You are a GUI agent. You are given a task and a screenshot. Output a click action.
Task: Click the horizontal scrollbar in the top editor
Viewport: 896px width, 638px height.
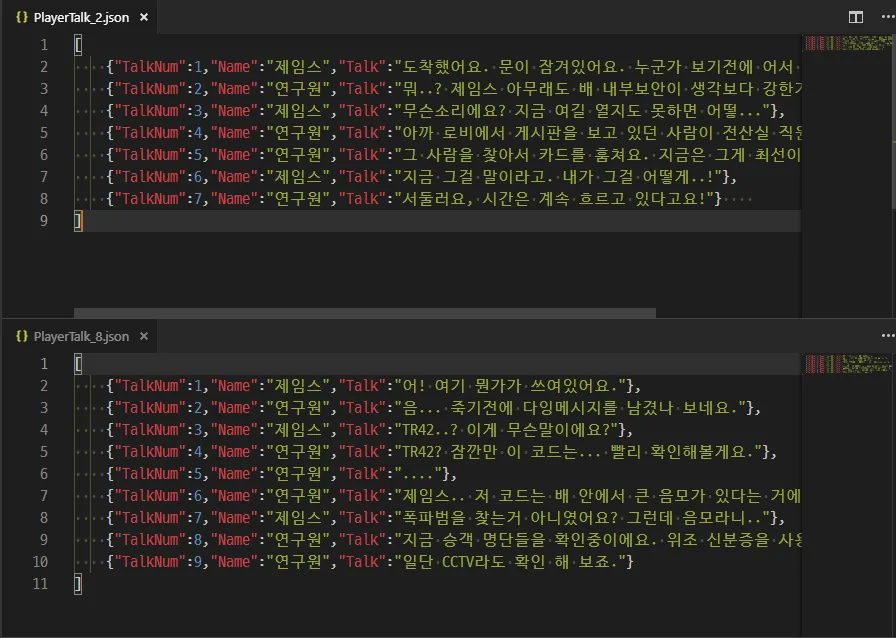(x=365, y=313)
